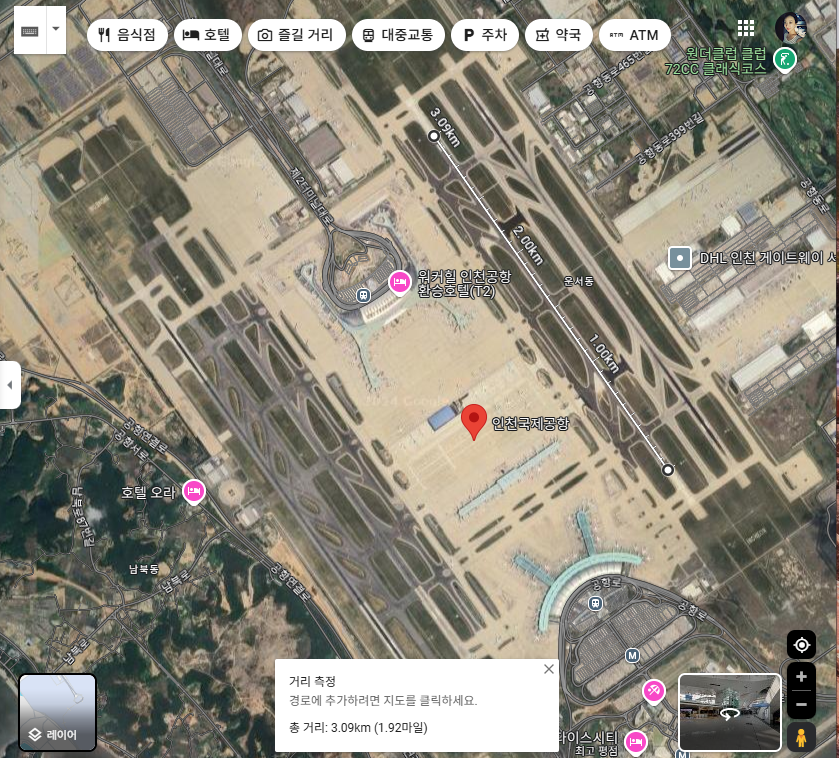Click the train station icon near Terminal 2

click(x=363, y=295)
